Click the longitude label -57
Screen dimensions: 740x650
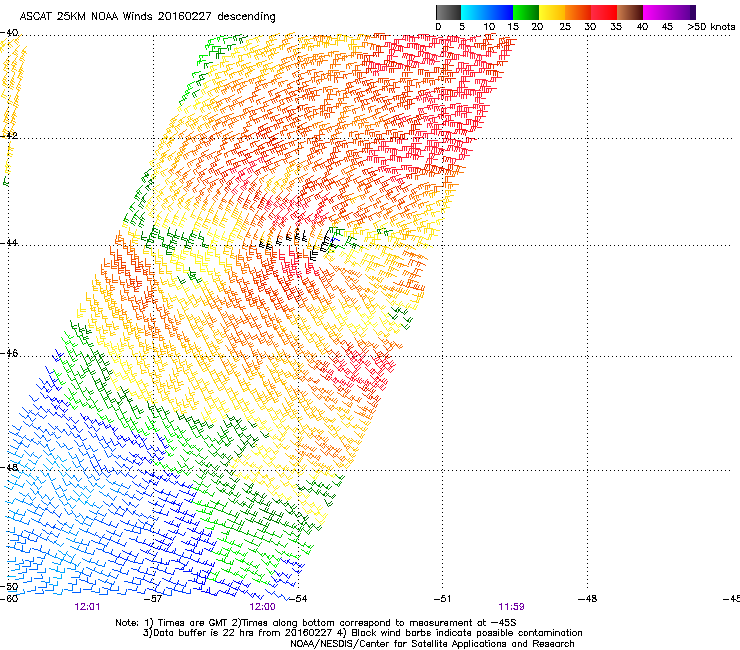[153, 599]
